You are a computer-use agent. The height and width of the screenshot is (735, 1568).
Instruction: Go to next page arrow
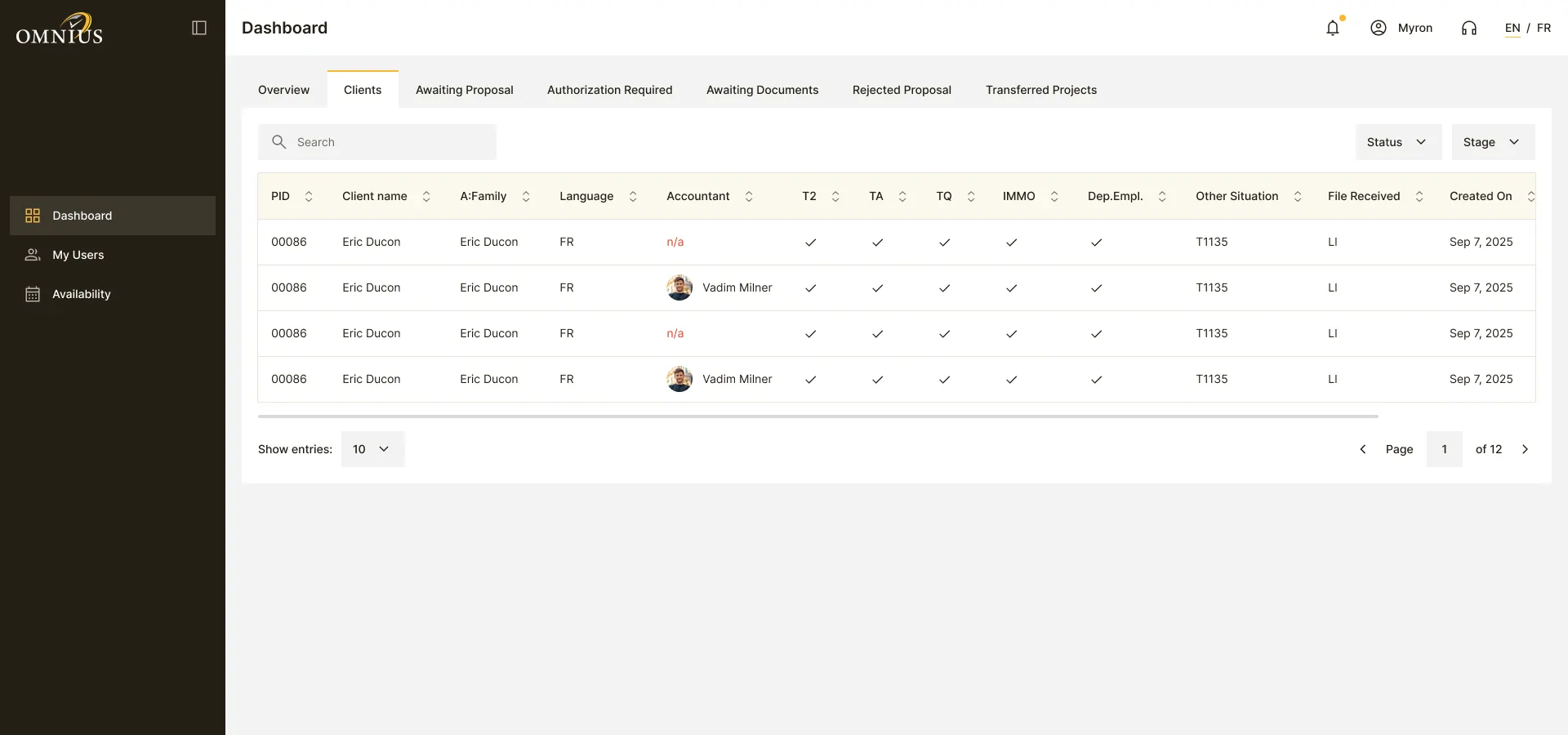(x=1525, y=449)
